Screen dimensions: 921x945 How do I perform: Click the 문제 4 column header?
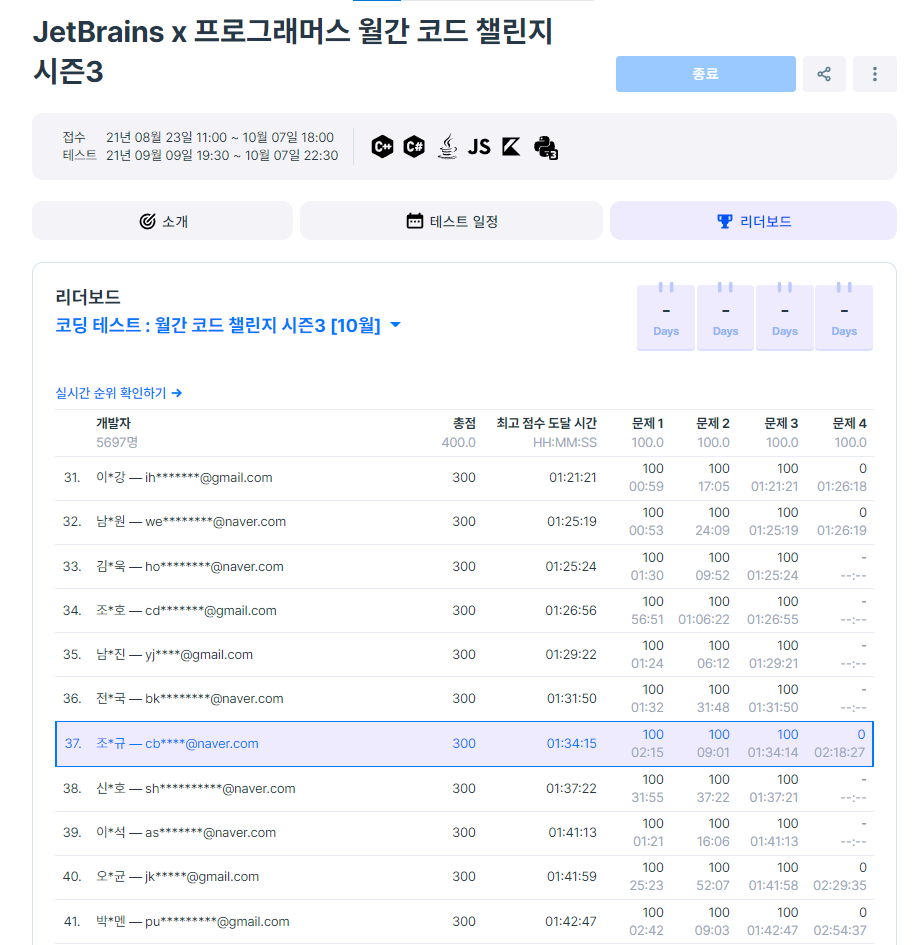[850, 423]
